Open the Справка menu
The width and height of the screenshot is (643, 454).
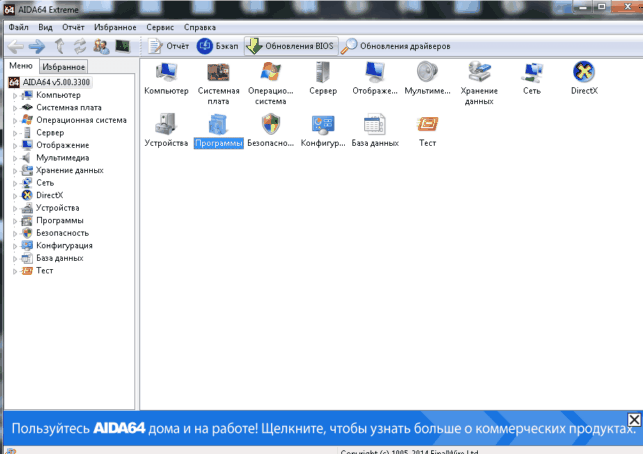click(200, 27)
